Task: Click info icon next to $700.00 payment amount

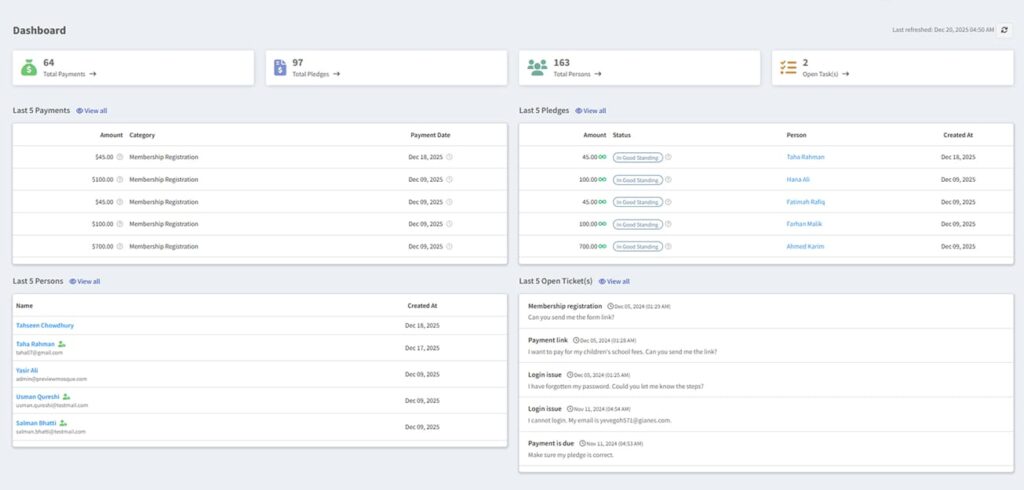Action: [x=120, y=247]
